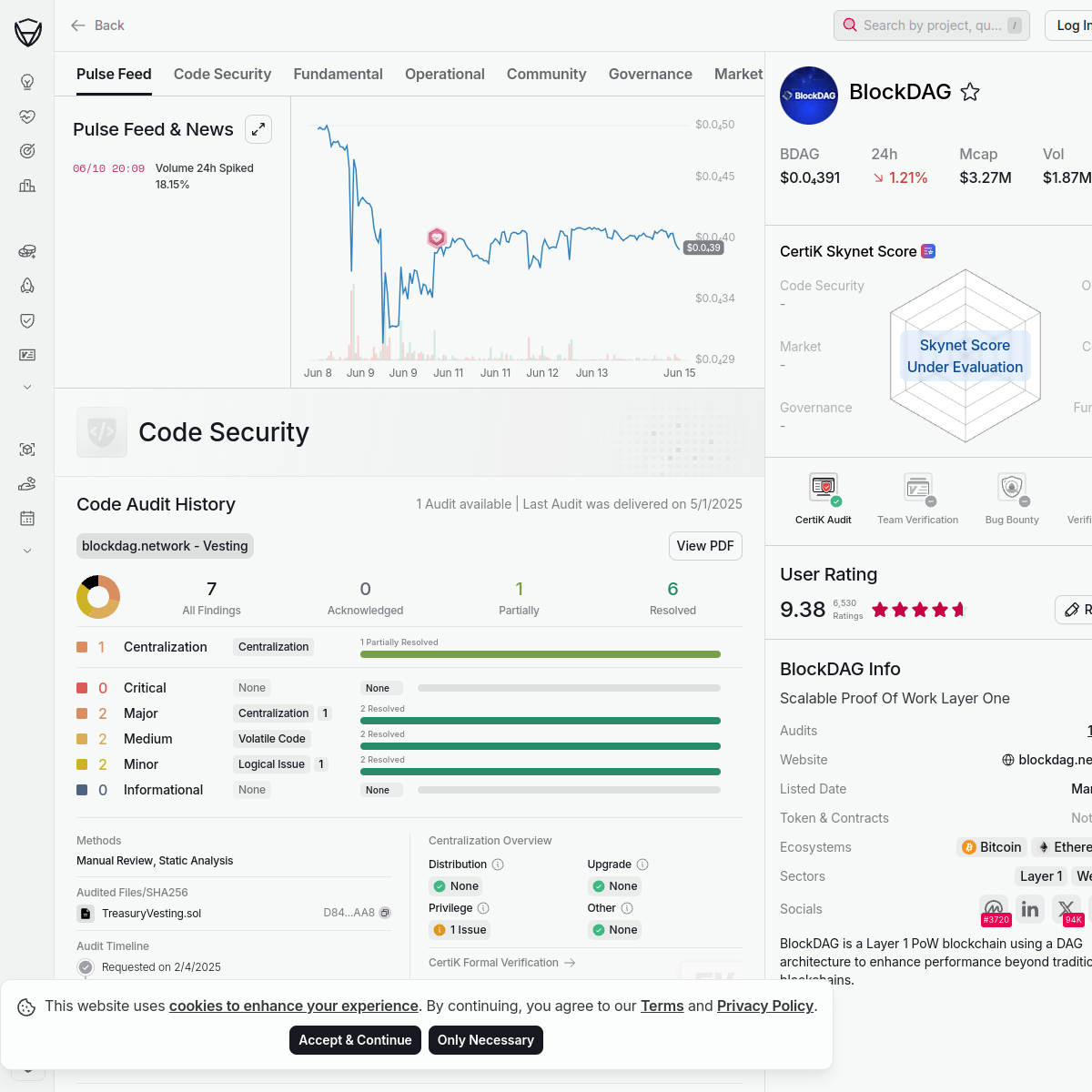Switch to the Community tab
Image resolution: width=1092 pixels, height=1092 pixels.
click(x=546, y=75)
